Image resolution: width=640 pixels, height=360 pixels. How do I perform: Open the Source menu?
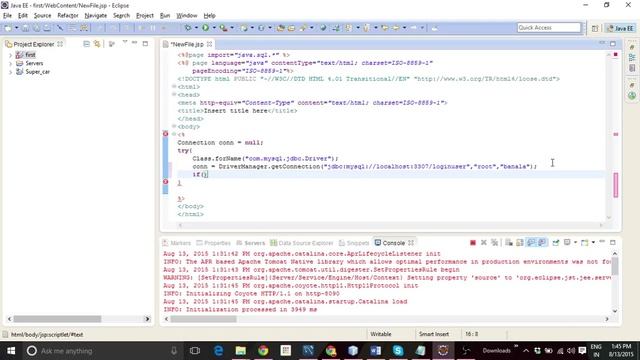[42, 16]
